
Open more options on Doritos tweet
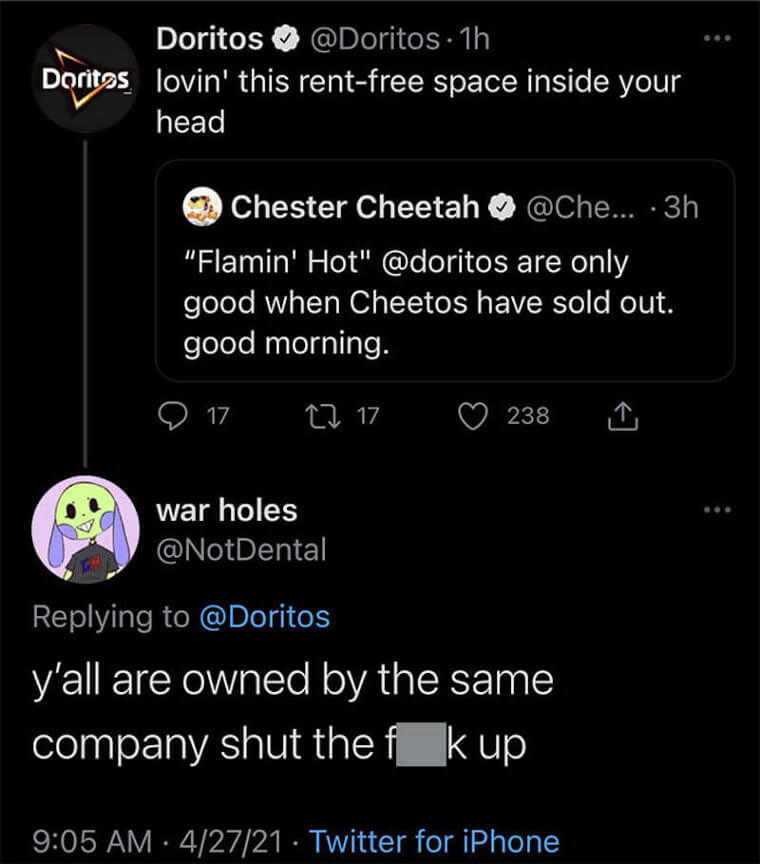pos(717,39)
